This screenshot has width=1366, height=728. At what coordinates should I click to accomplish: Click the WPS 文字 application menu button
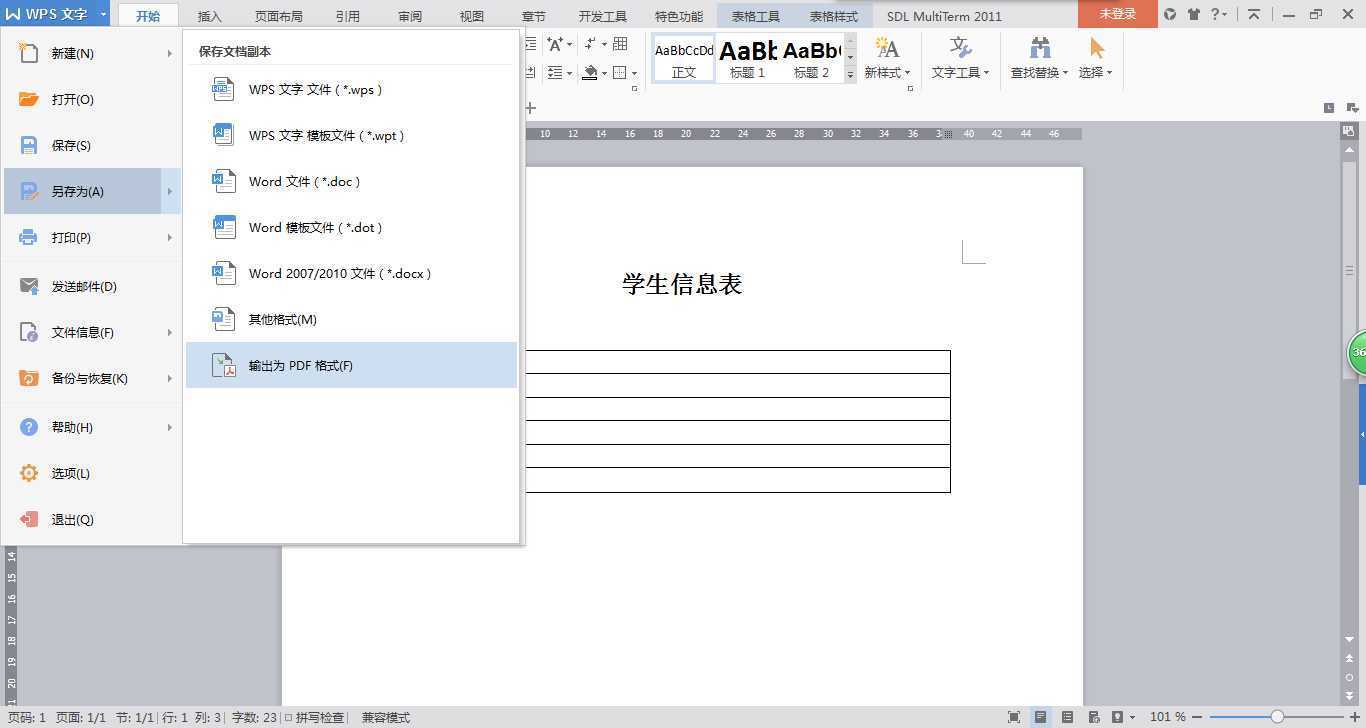pyautogui.click(x=47, y=14)
